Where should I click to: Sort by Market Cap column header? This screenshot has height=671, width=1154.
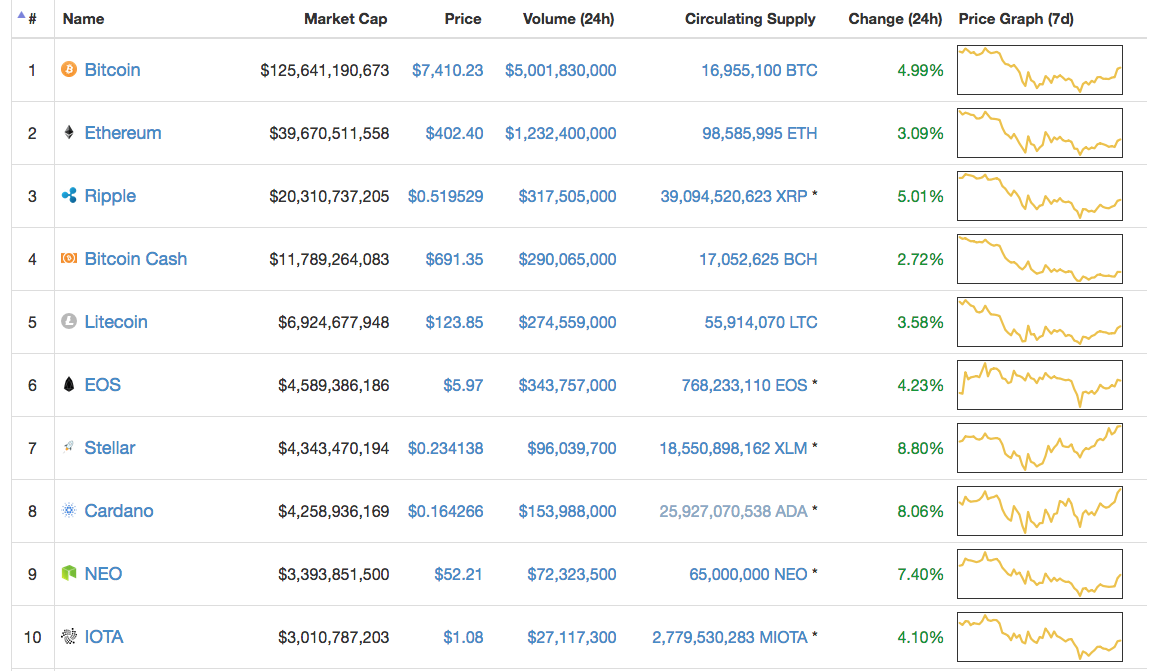point(345,19)
